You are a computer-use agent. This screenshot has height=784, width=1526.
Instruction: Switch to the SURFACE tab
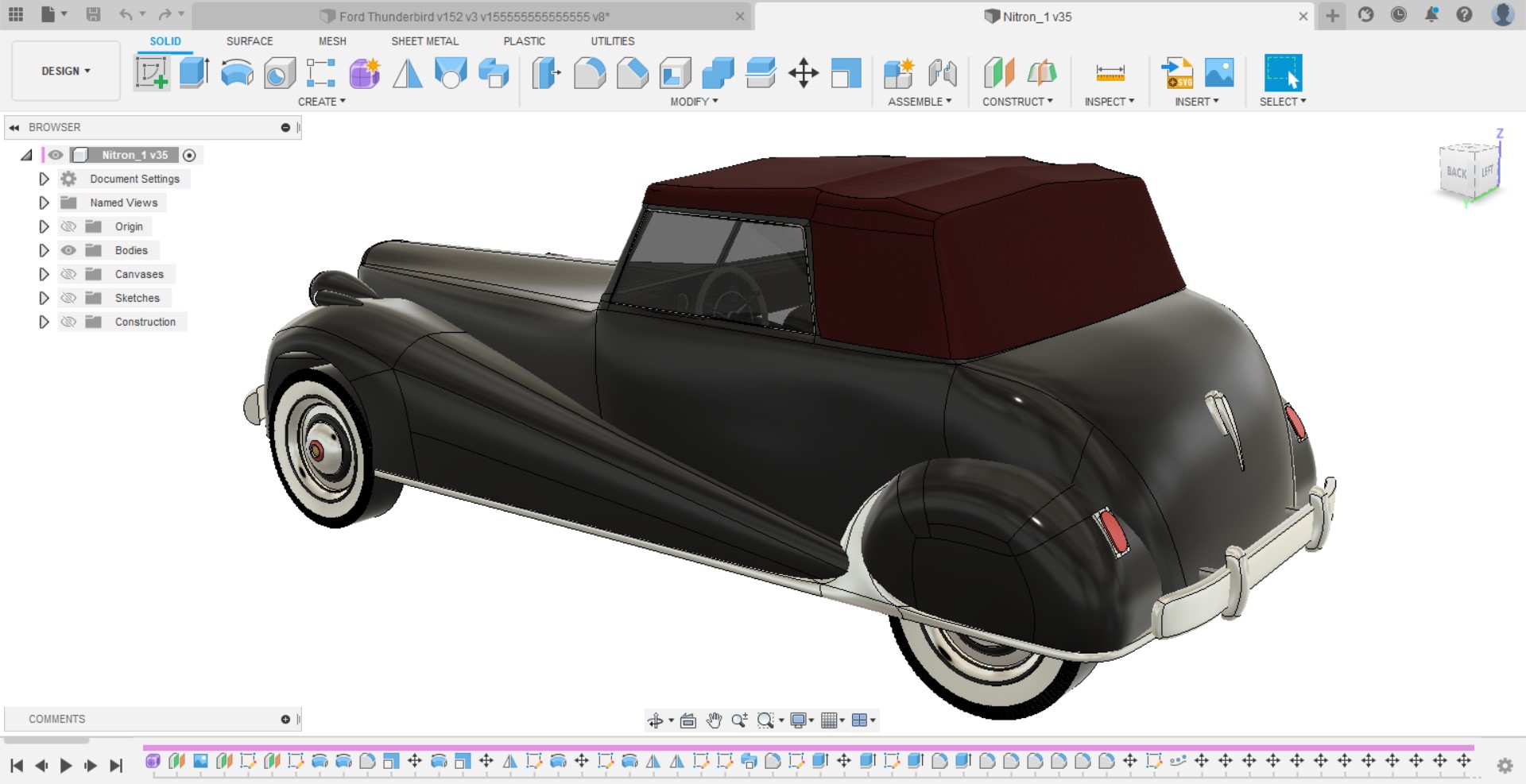pos(249,41)
